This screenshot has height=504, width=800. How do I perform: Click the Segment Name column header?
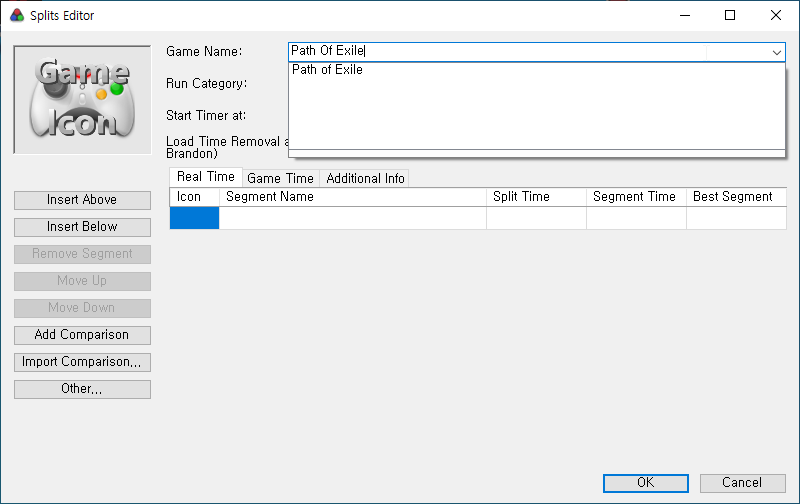tap(353, 197)
